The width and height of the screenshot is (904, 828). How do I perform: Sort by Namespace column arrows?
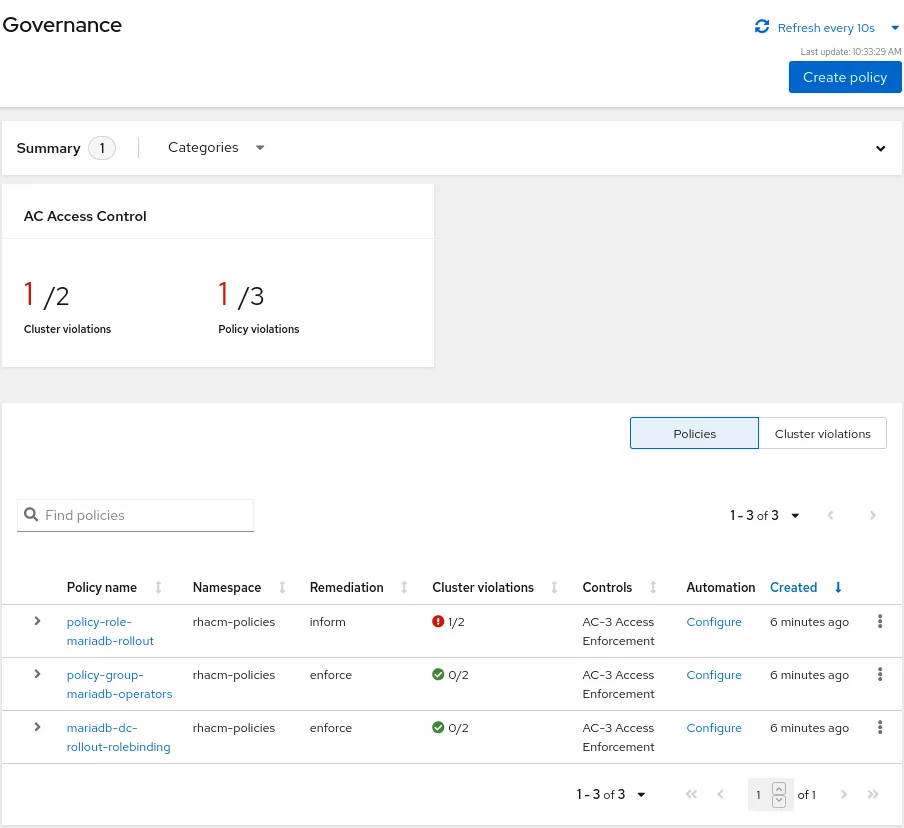click(282, 588)
